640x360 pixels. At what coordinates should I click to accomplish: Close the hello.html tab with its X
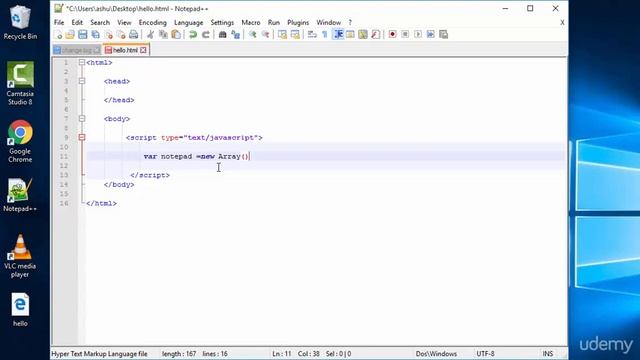point(143,50)
